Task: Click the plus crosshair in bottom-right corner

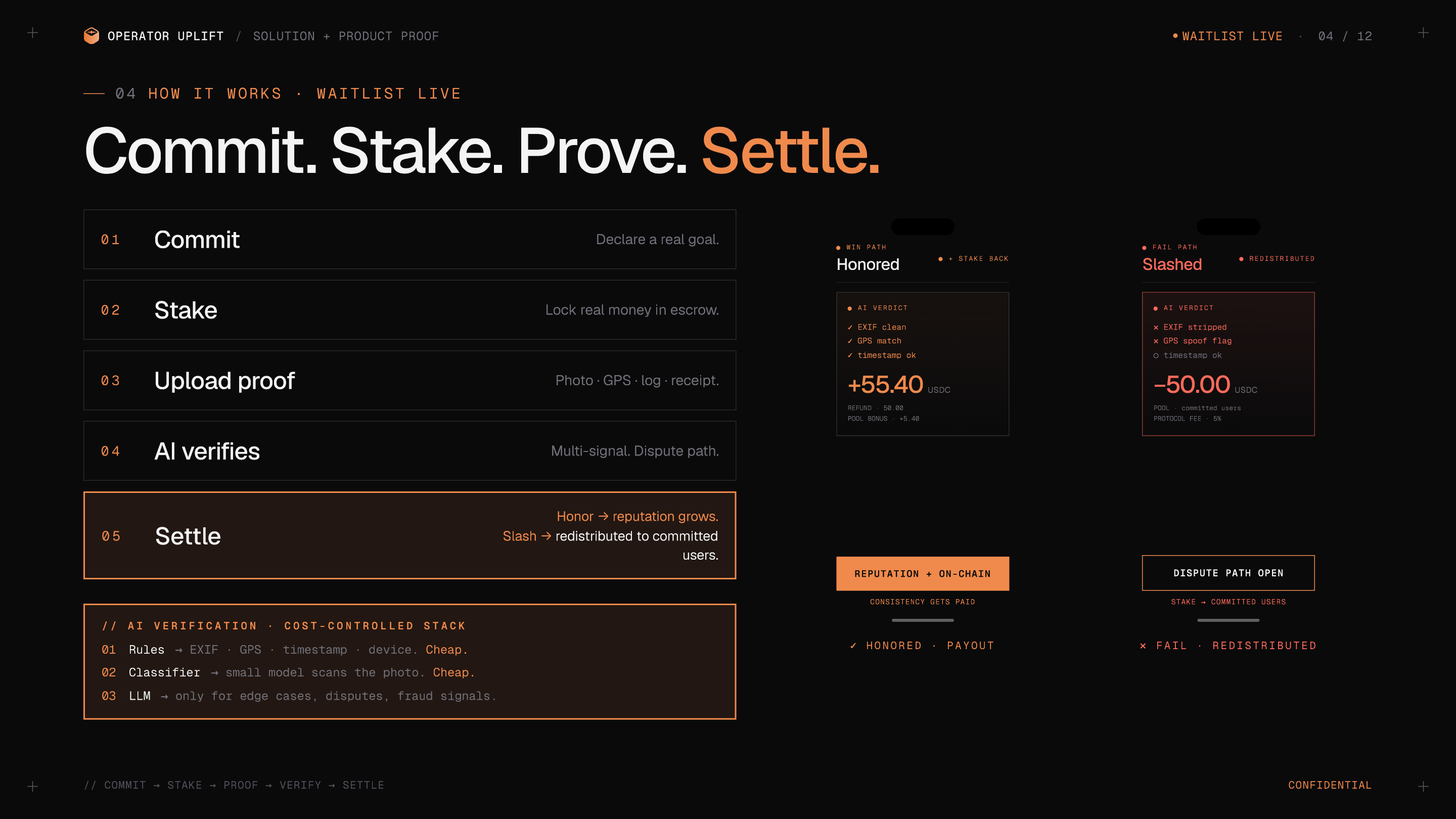Action: click(x=1423, y=786)
